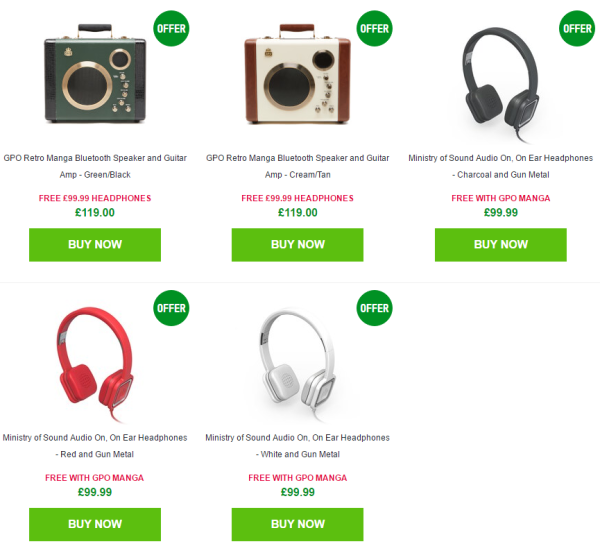600x553 pixels.
Task: Click the OFFER badge on the charcoal headphones
Action: click(577, 28)
